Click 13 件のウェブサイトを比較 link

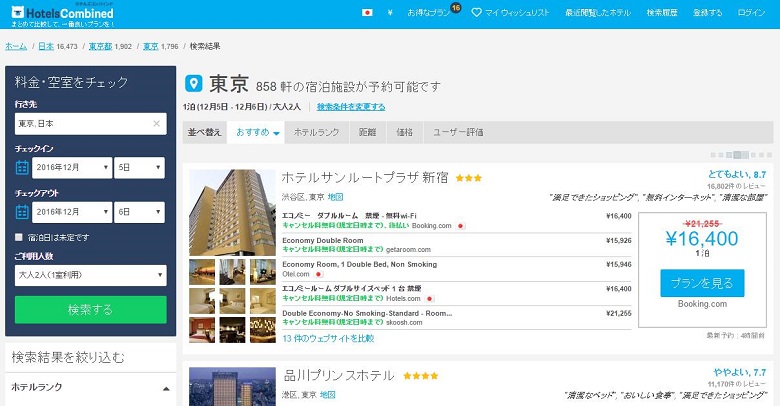[x=328, y=338]
